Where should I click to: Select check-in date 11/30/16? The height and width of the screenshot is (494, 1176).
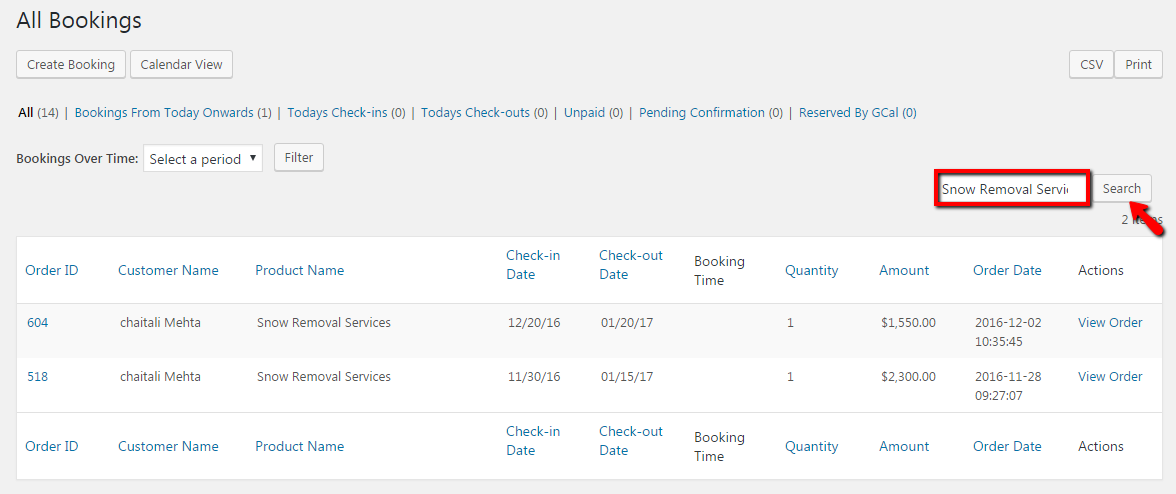coord(534,377)
